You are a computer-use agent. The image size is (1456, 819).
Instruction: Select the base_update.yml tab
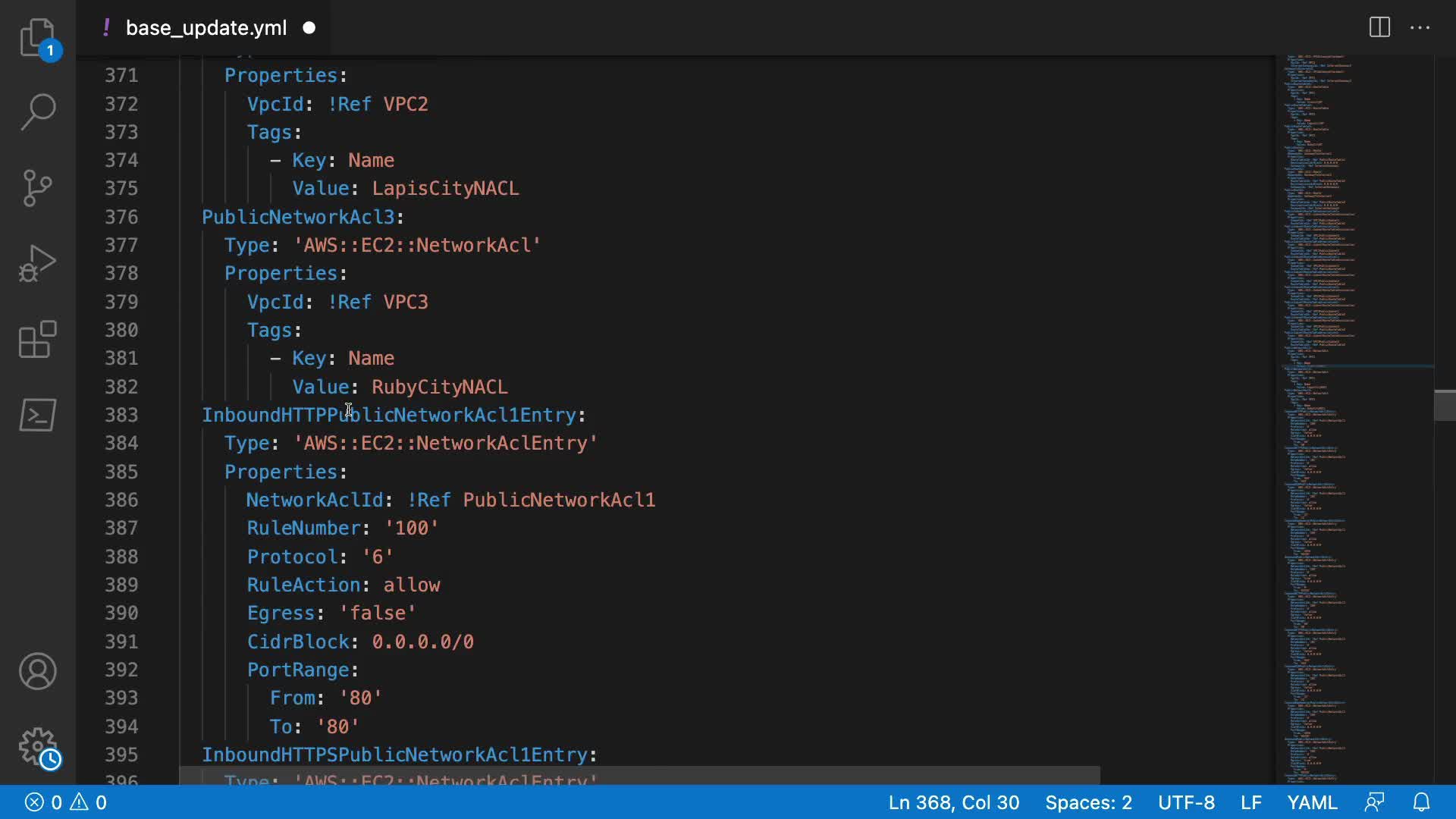[206, 28]
